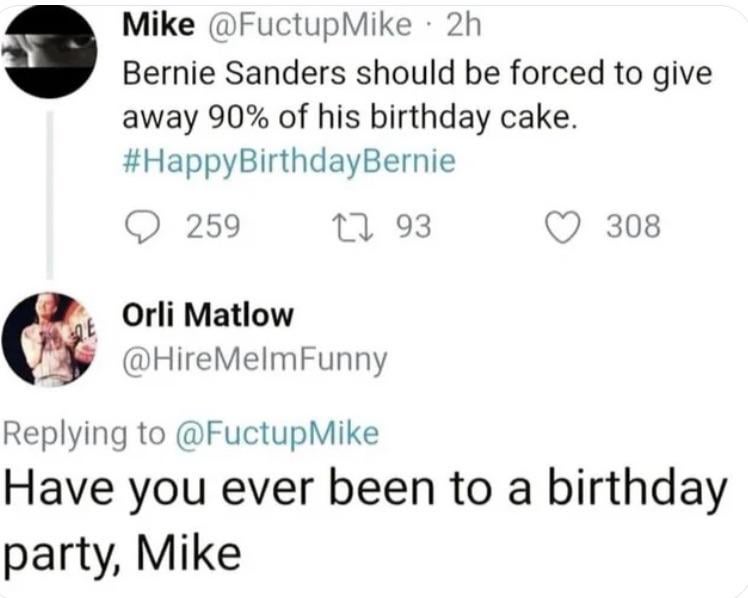Viewport: 748px width, 598px height.
Task: Click the reply speech bubble icon
Action: (x=146, y=227)
